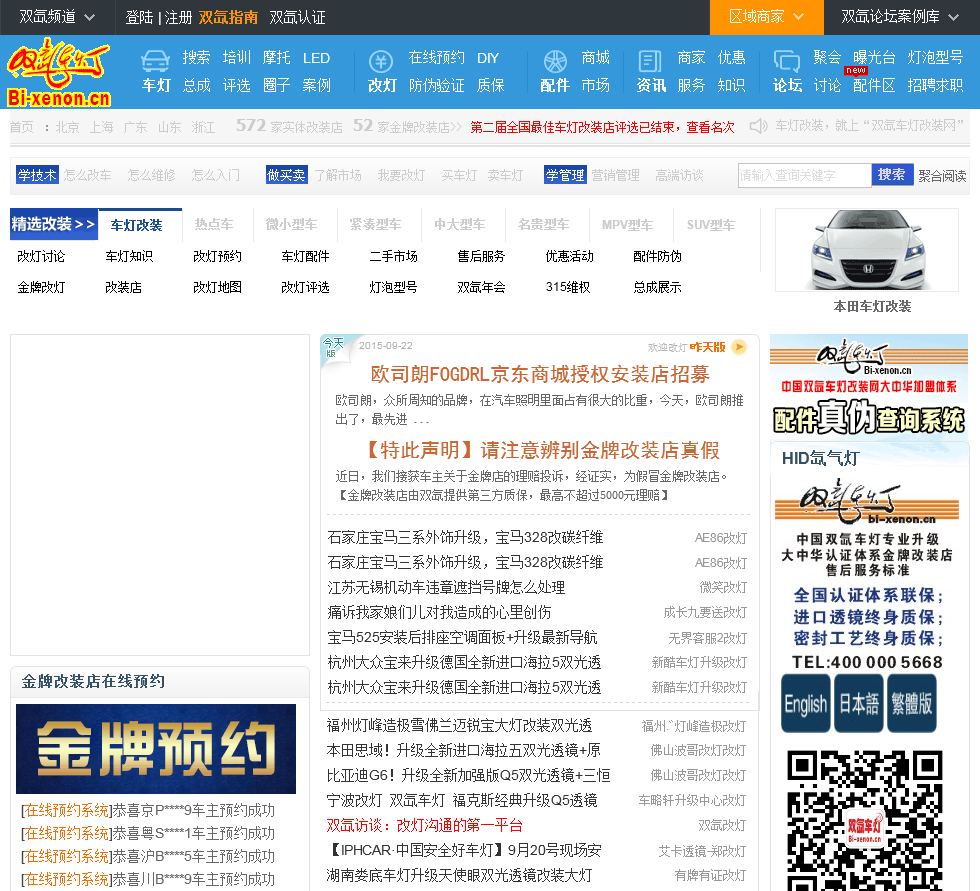Click 二手市场 category link
The height and width of the screenshot is (891, 980).
(x=393, y=256)
